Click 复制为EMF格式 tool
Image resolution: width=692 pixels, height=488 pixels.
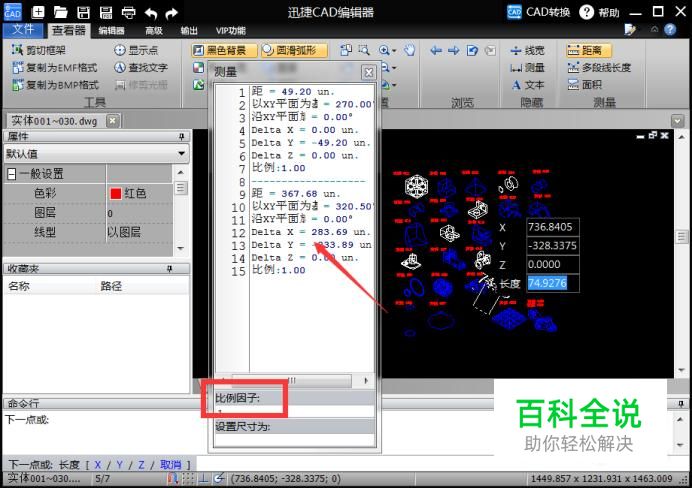pos(55,68)
